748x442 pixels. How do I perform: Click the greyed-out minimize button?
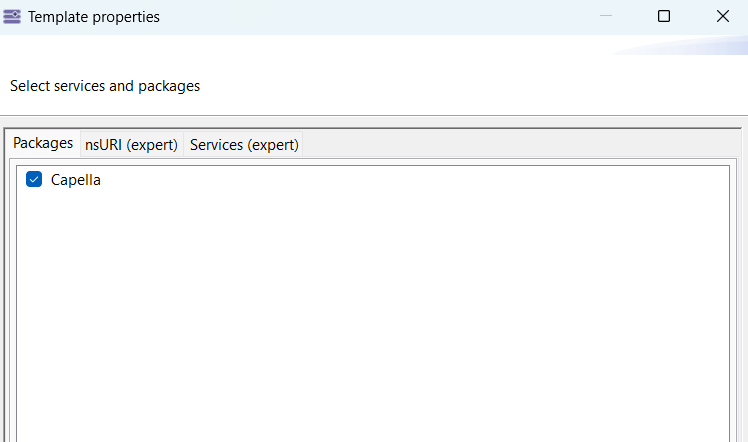(x=604, y=17)
